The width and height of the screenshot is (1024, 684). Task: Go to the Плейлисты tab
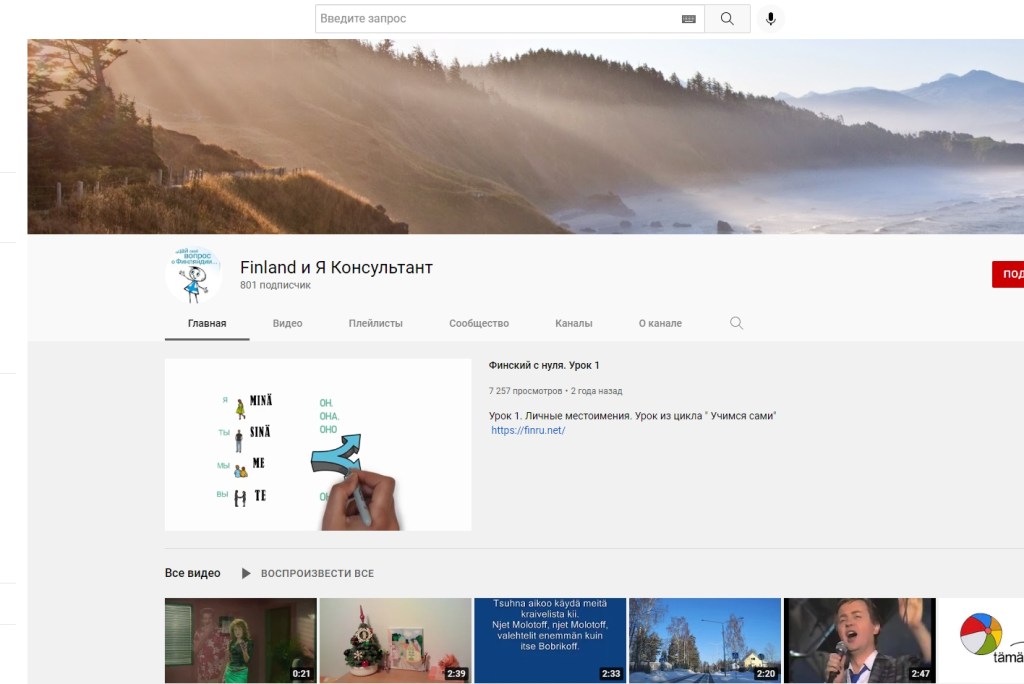pyautogui.click(x=375, y=323)
